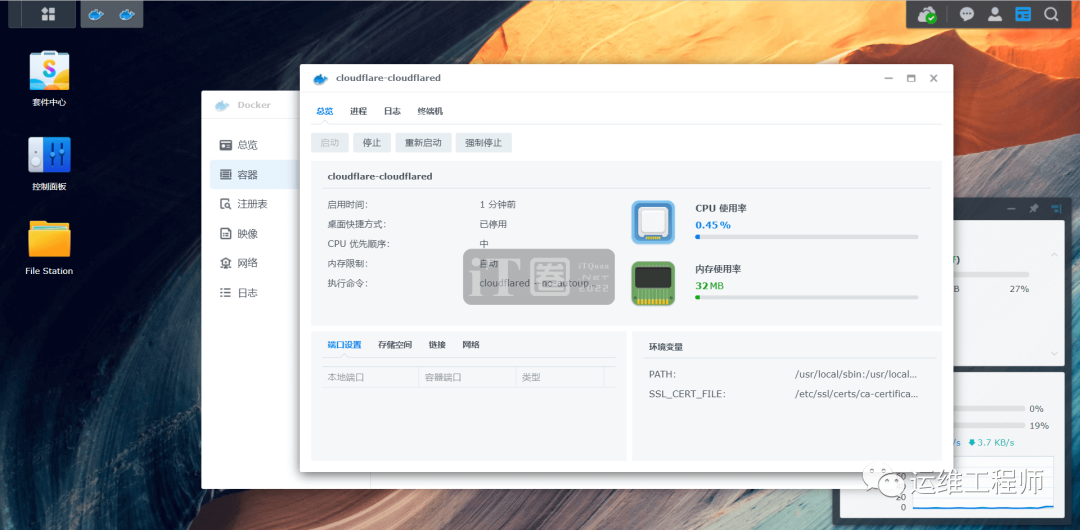Click the 本地端口 column header

[370, 377]
